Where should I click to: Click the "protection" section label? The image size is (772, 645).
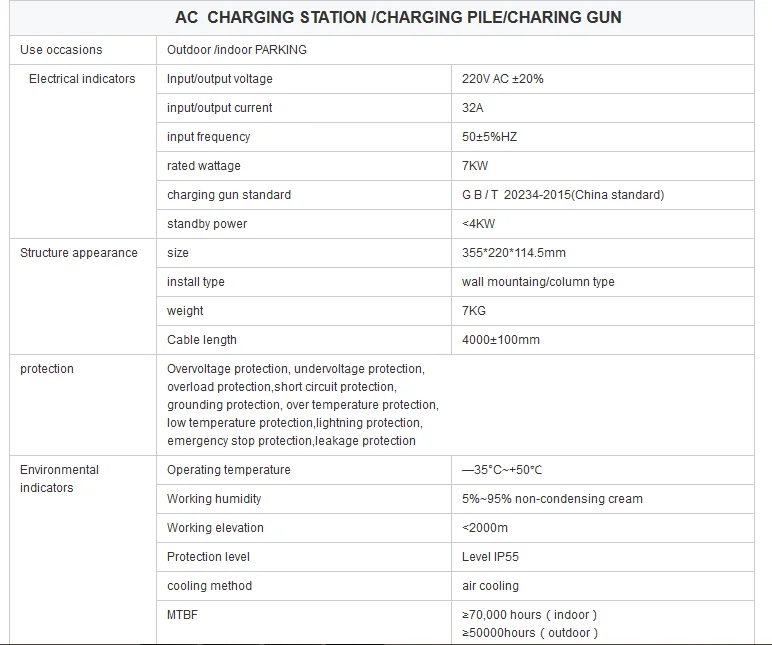[x=47, y=369]
